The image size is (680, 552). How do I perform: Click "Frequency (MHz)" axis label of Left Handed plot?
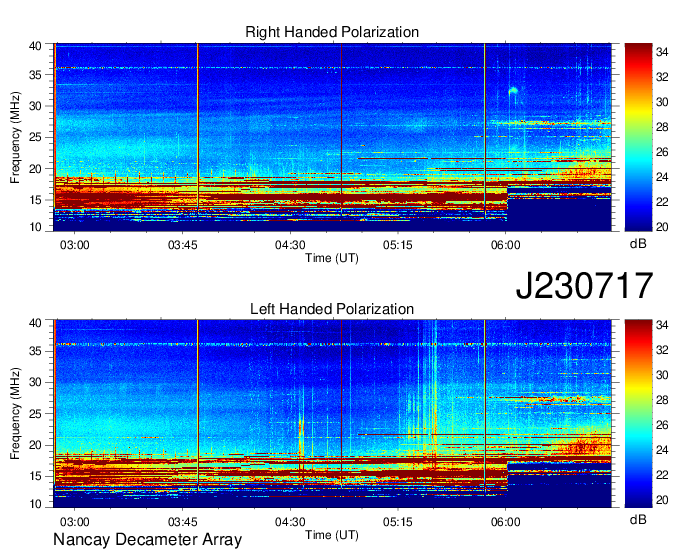pos(15,414)
